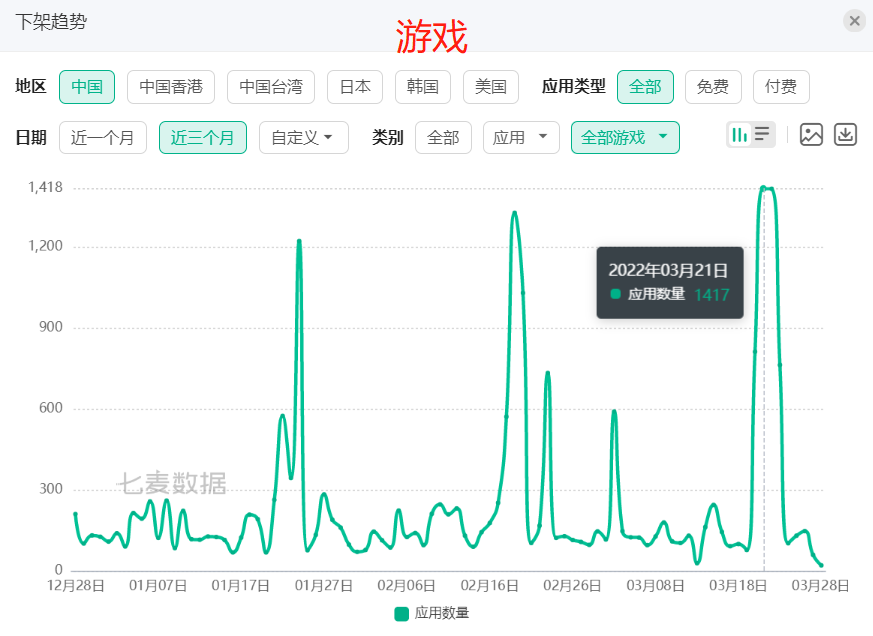Select 近三个月 date range

click(x=203, y=138)
